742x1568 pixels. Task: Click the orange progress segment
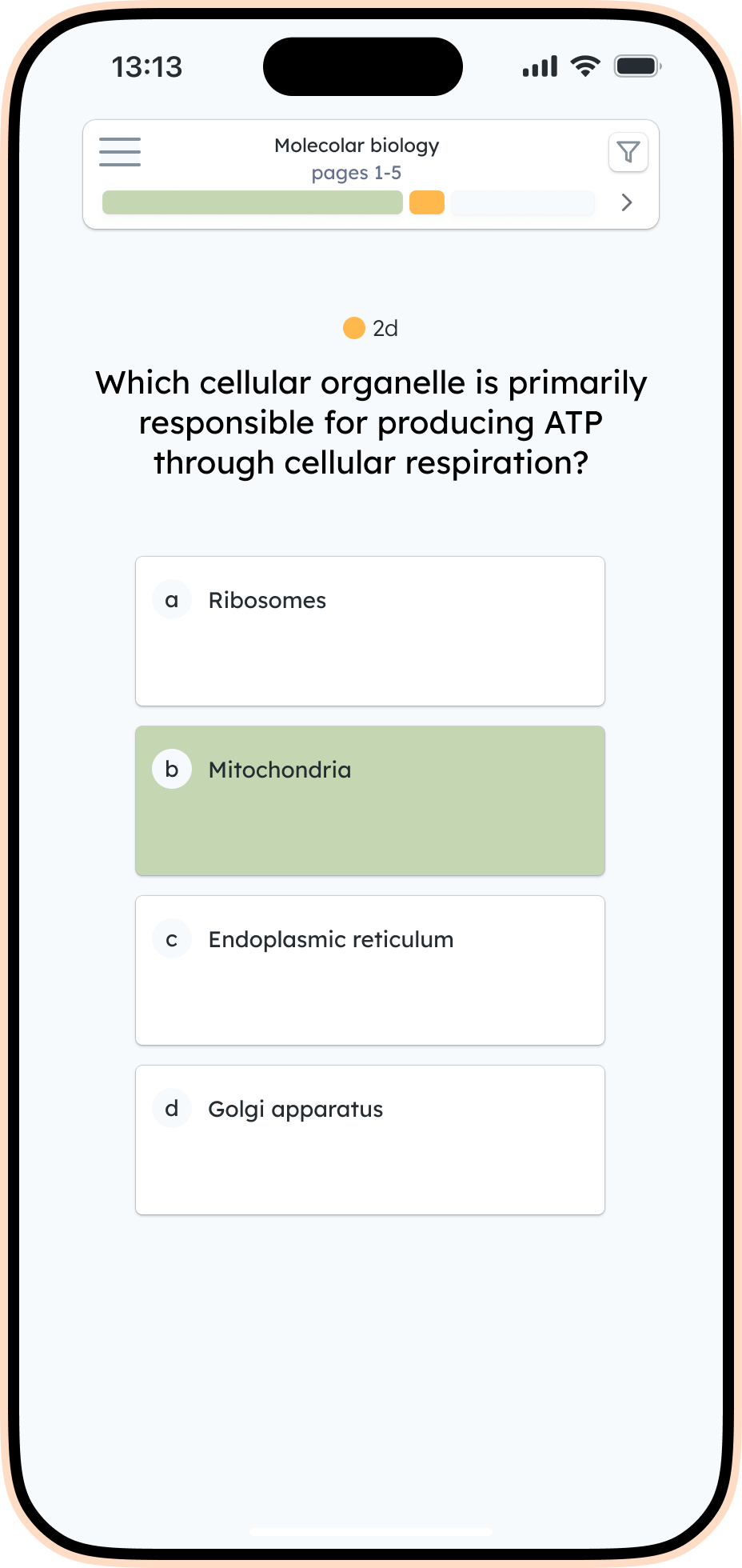(427, 202)
